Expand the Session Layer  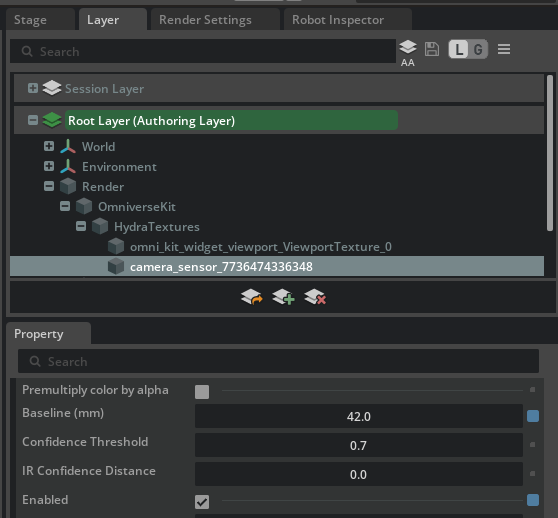point(33,88)
